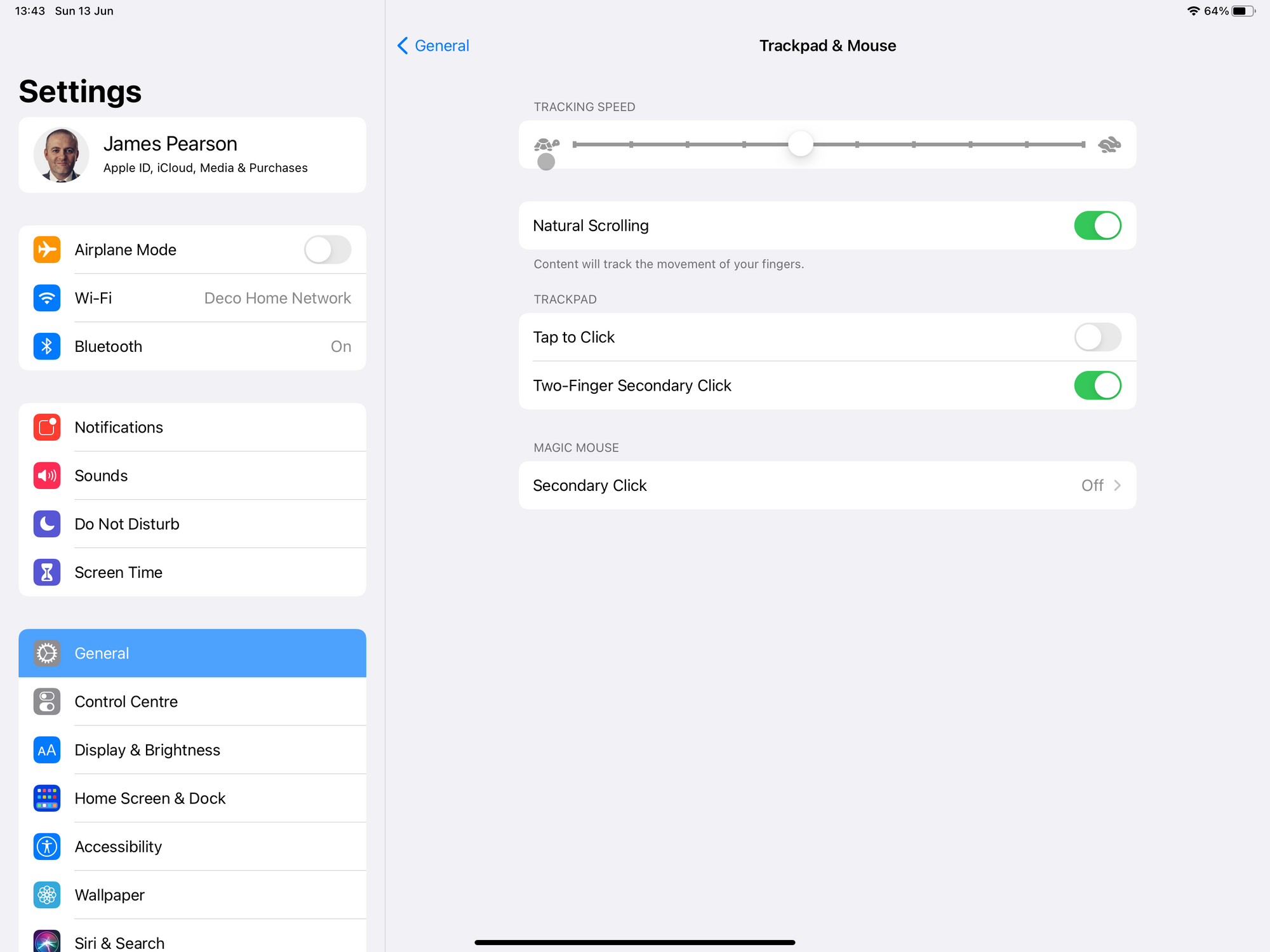The width and height of the screenshot is (1270, 952).
Task: Click the Wi-Fi status icon in status bar
Action: (x=1194, y=10)
